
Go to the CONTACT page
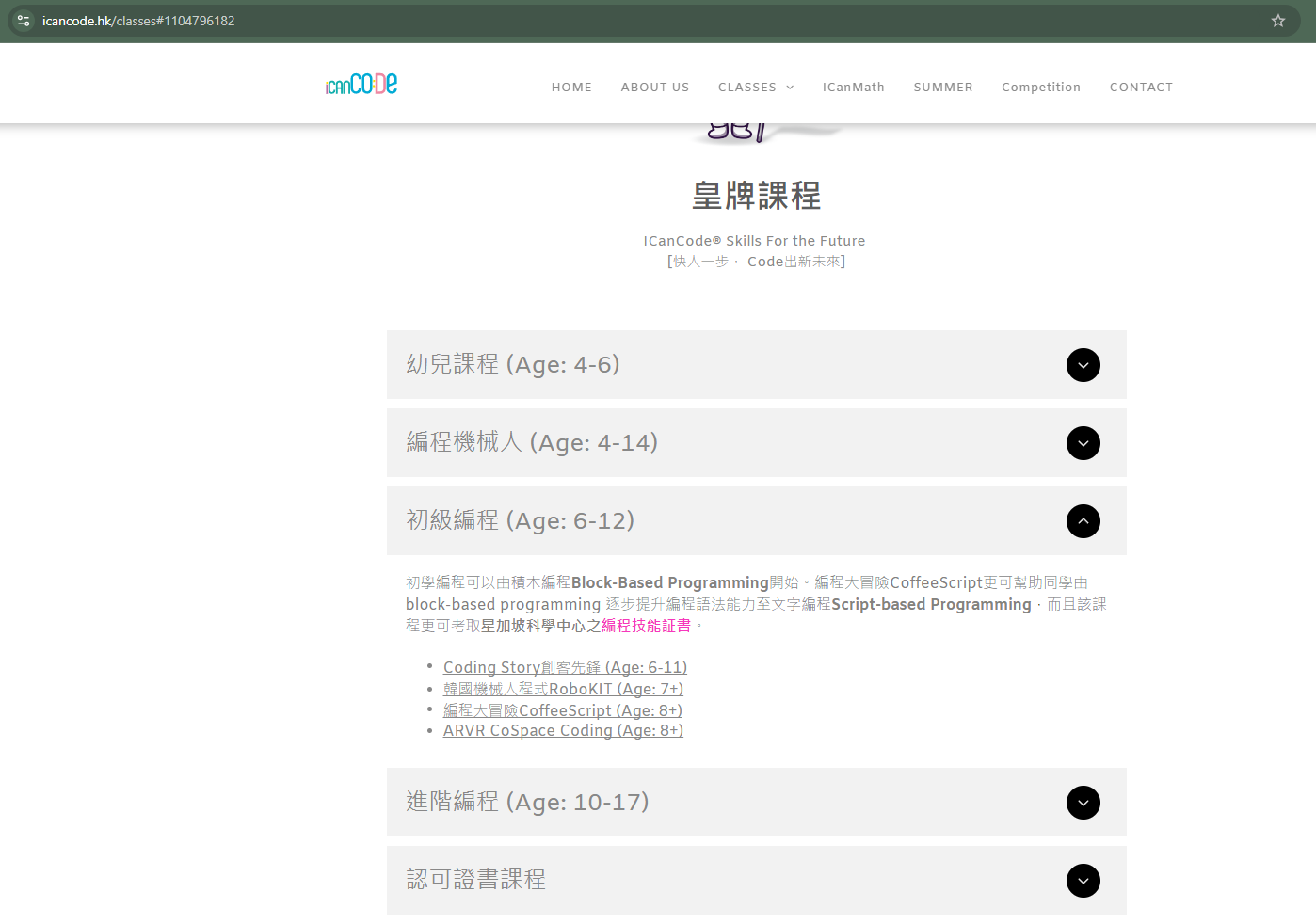click(1141, 88)
